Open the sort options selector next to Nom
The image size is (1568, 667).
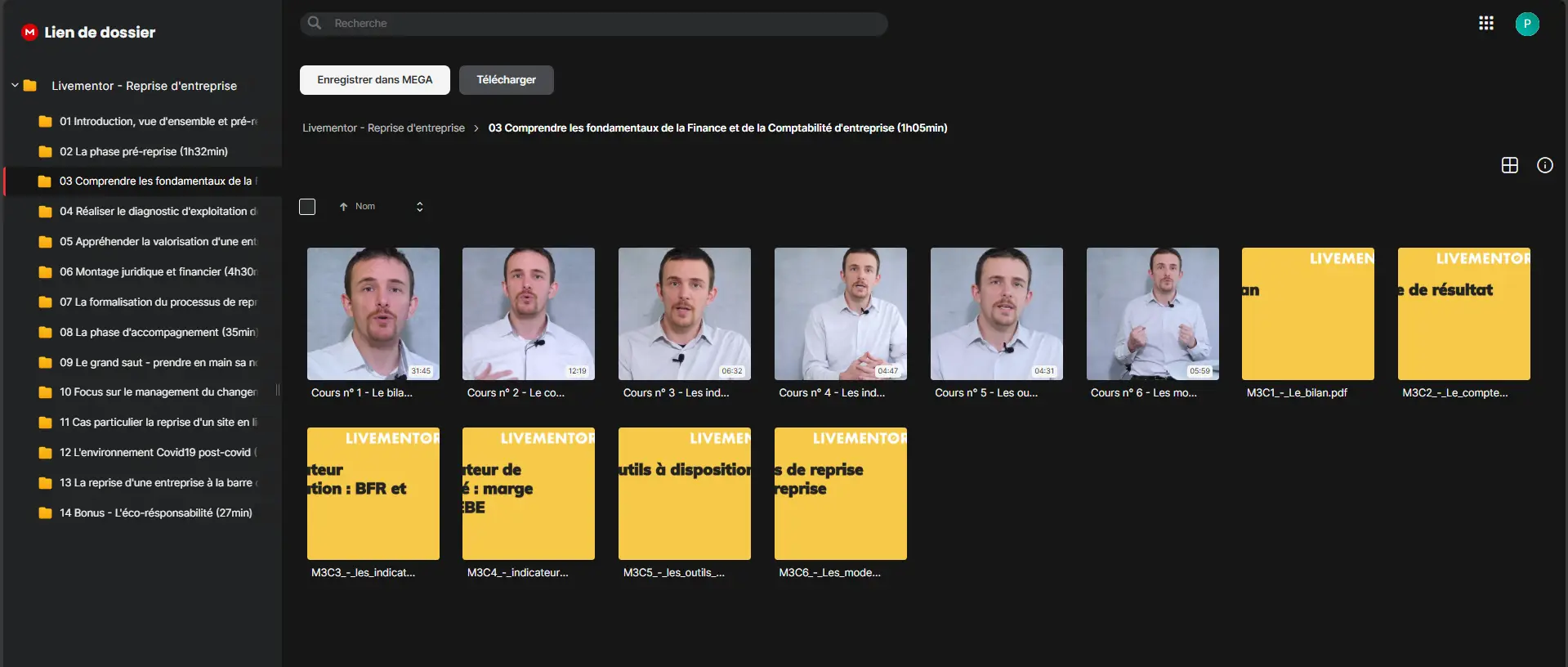point(420,207)
